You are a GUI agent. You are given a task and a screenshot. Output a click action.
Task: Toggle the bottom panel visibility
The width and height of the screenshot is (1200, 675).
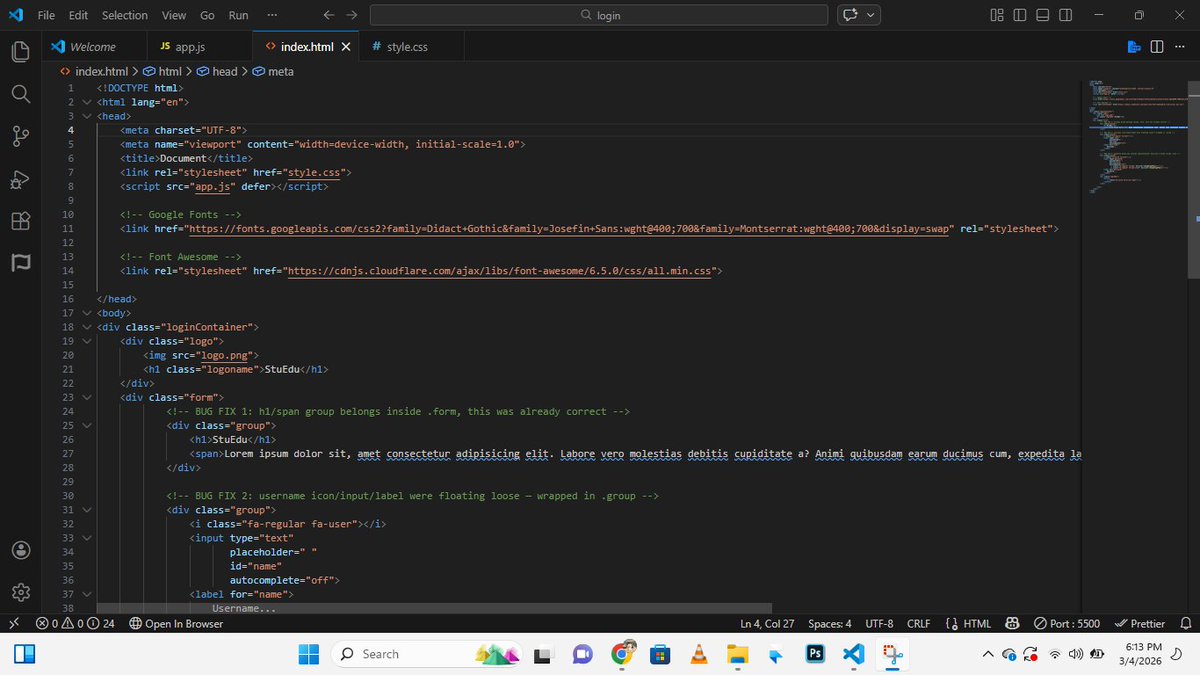tap(1042, 15)
